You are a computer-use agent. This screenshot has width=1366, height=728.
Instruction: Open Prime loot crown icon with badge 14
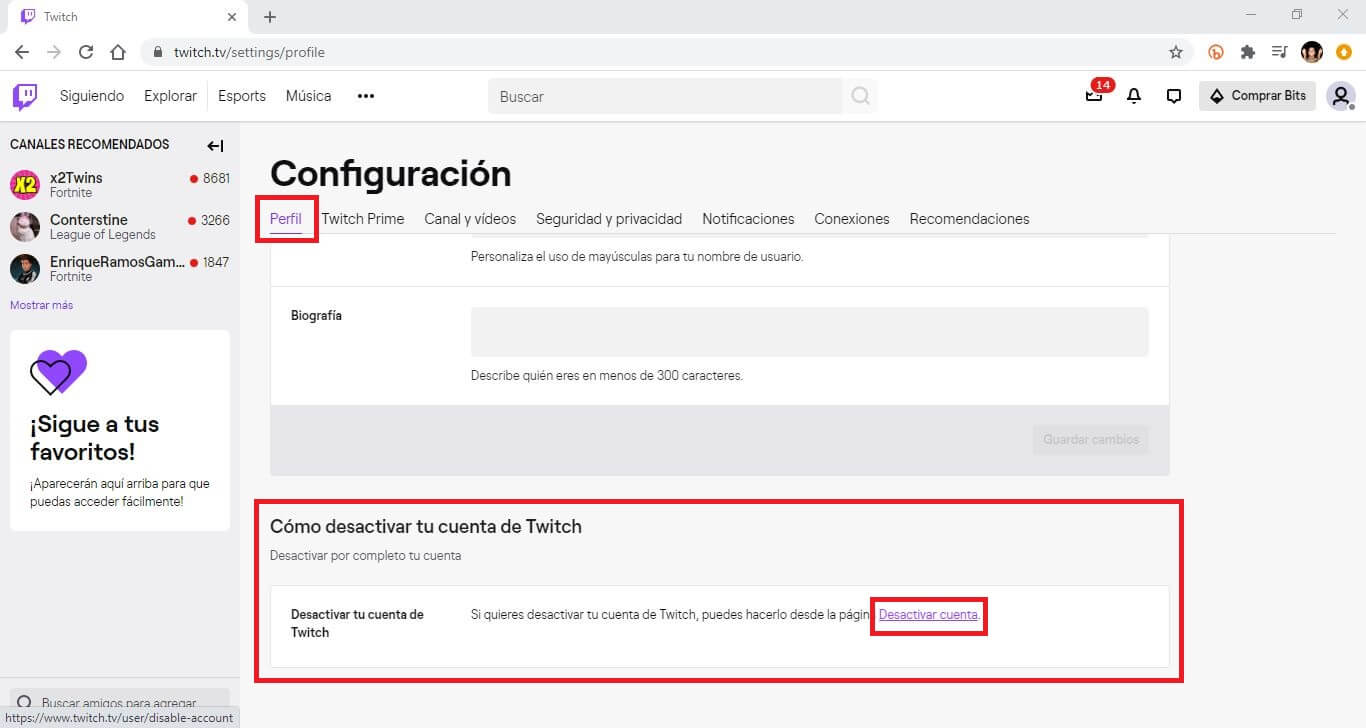(1094, 96)
